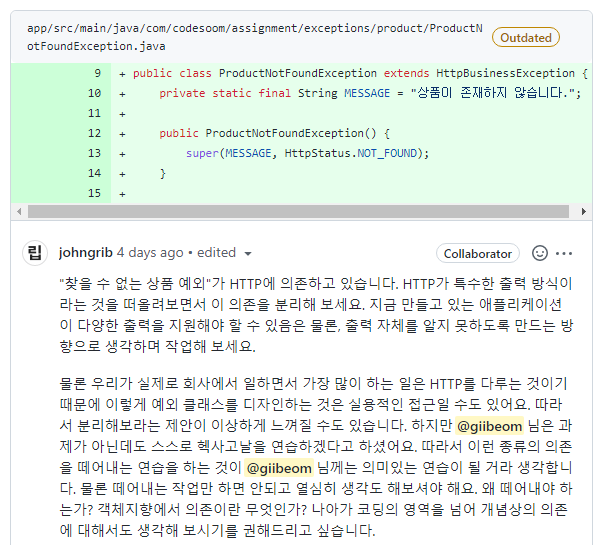The height and width of the screenshot is (545, 602).
Task: Click line number 13 in the diff
Action: (94, 153)
